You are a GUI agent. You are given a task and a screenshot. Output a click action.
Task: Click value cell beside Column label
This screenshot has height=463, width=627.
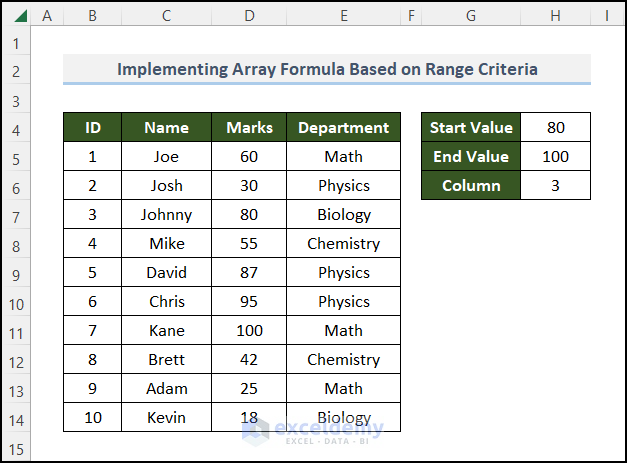(x=555, y=186)
